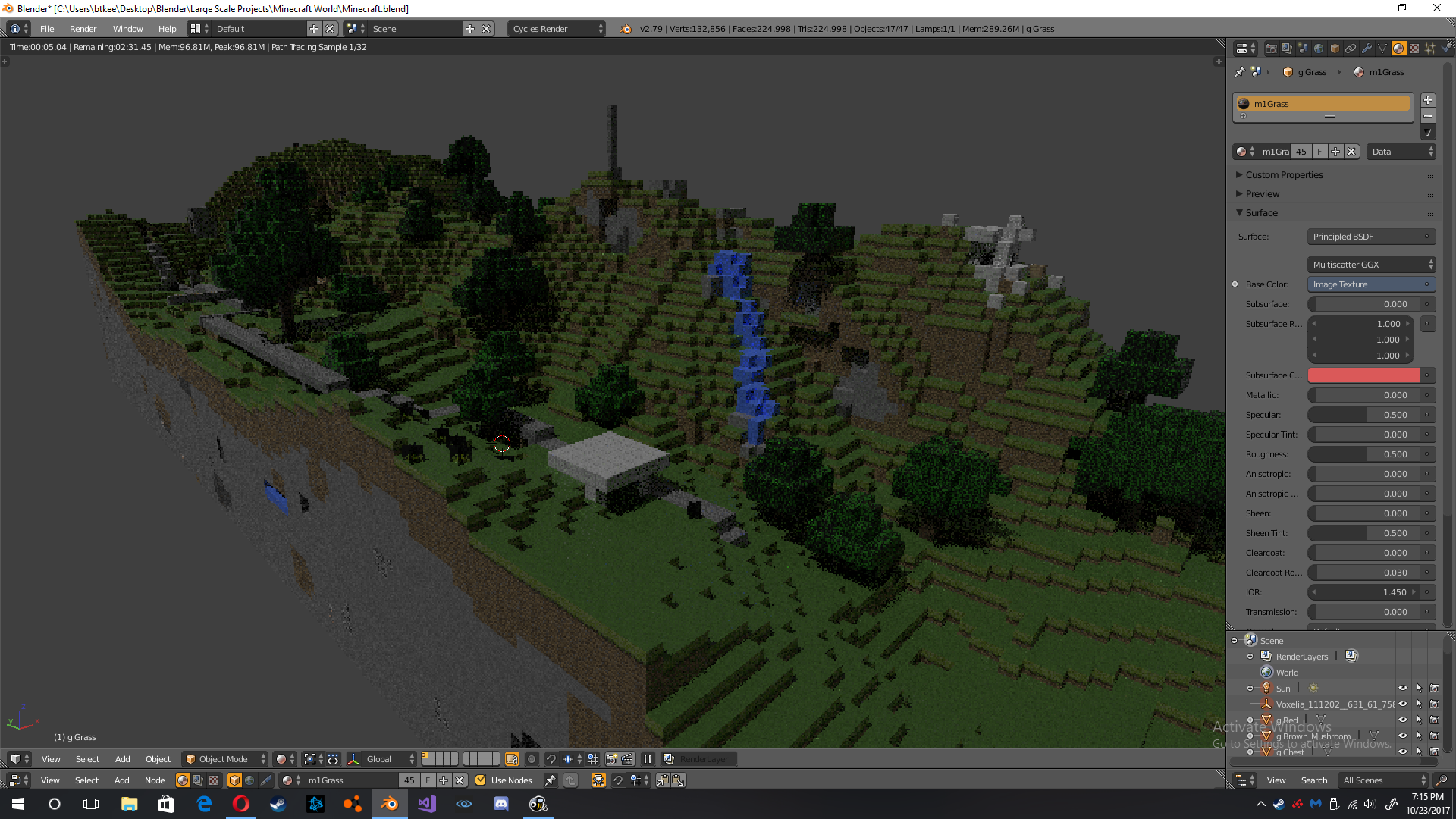Open the Object properties cube tab

coord(1335,49)
